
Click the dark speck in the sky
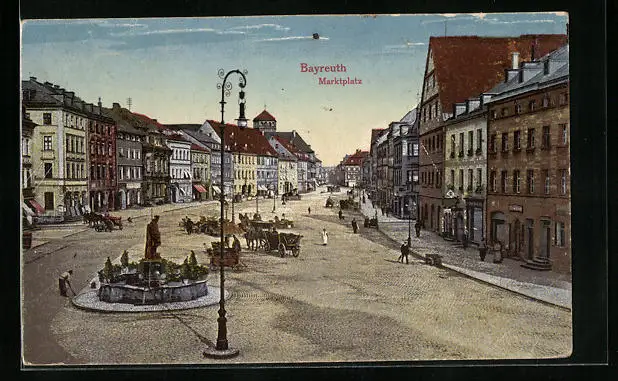(x=315, y=36)
